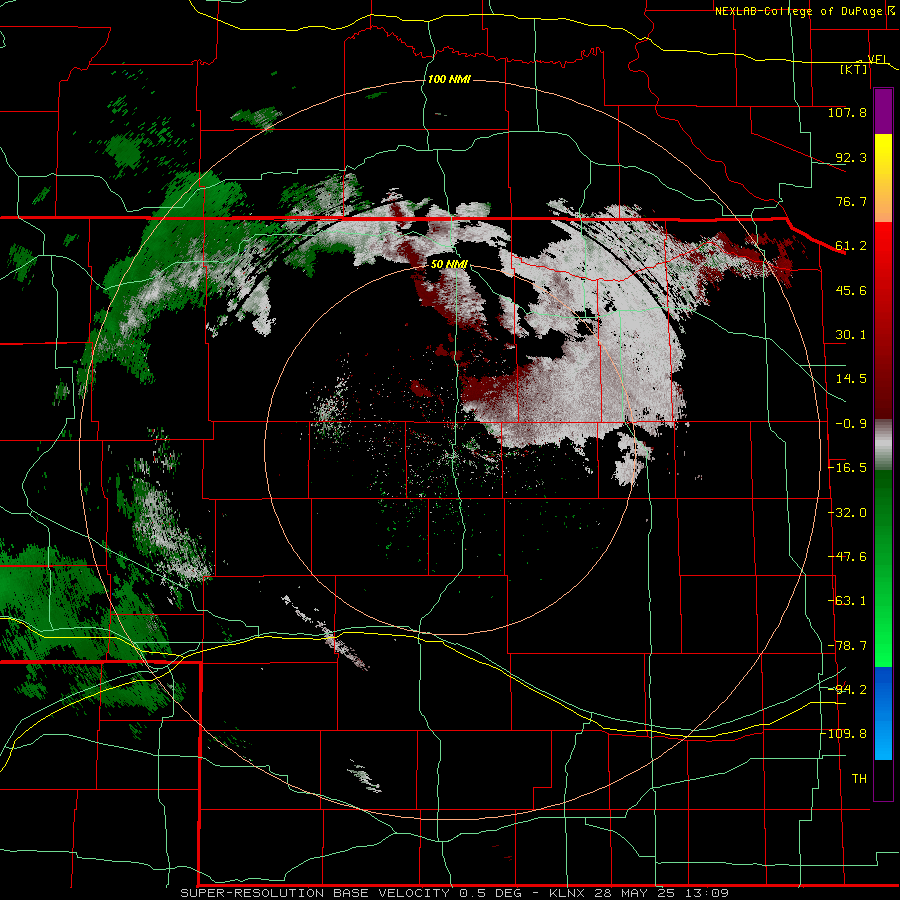The width and height of the screenshot is (900, 900).
Task: Select the 92.3 scale value
Action: [851, 157]
